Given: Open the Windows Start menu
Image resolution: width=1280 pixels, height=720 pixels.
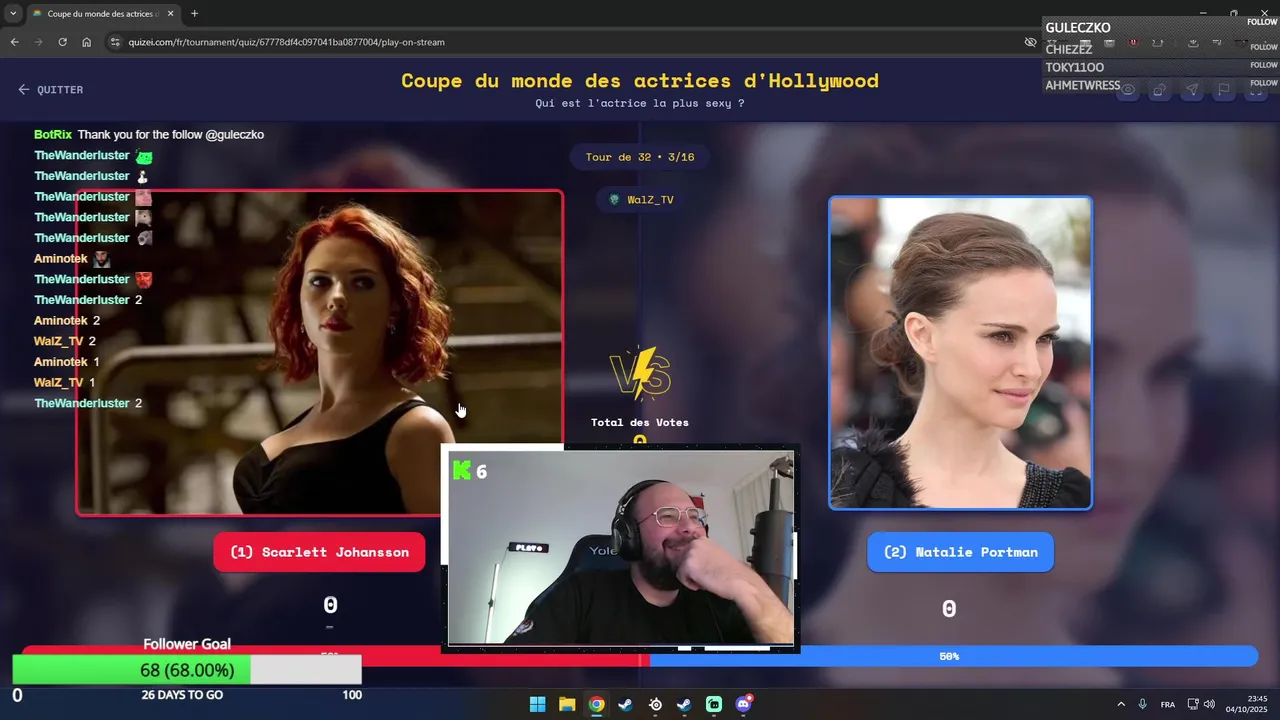Looking at the screenshot, I should pyautogui.click(x=538, y=704).
